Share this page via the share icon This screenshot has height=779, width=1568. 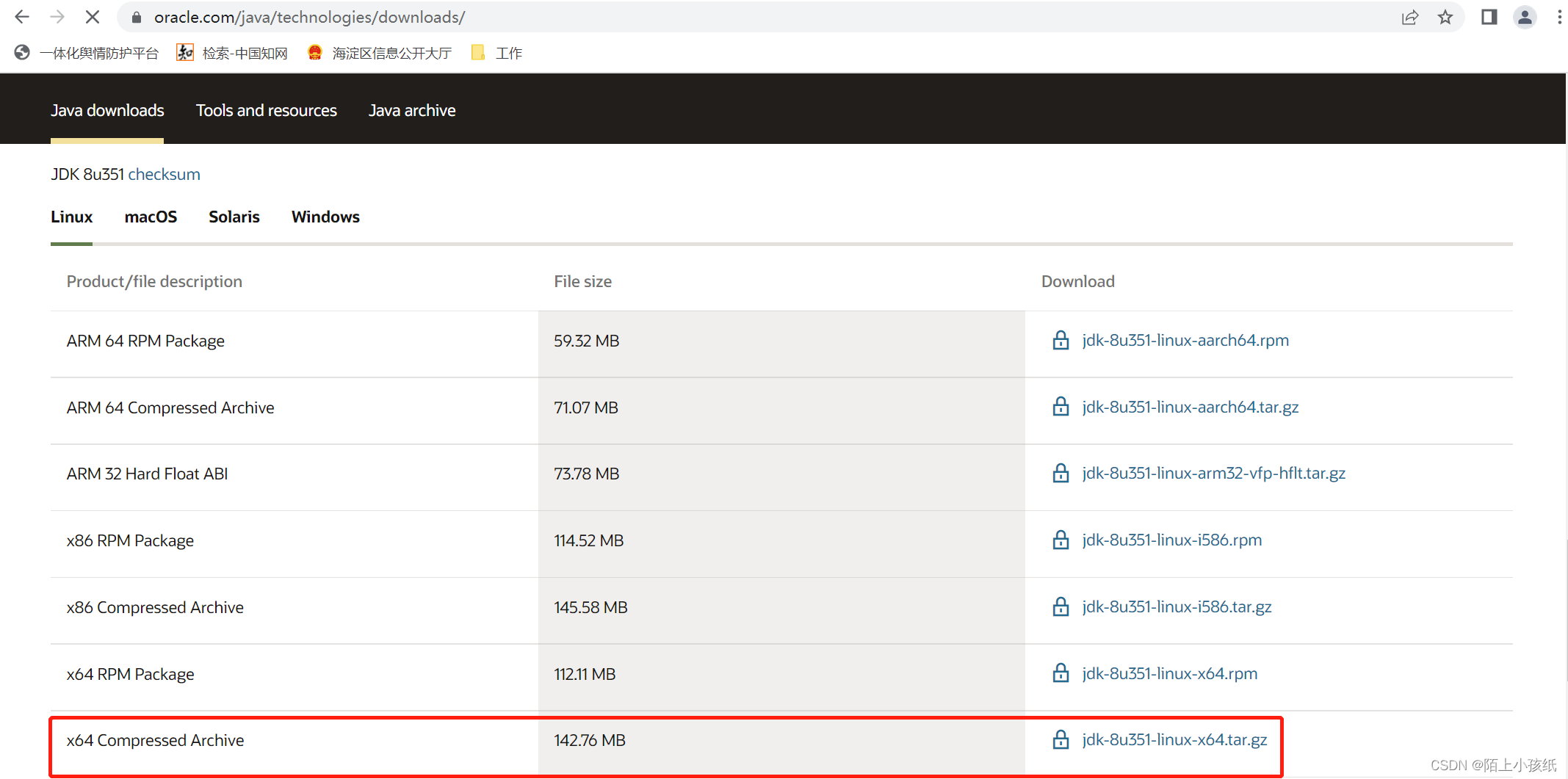click(1409, 17)
